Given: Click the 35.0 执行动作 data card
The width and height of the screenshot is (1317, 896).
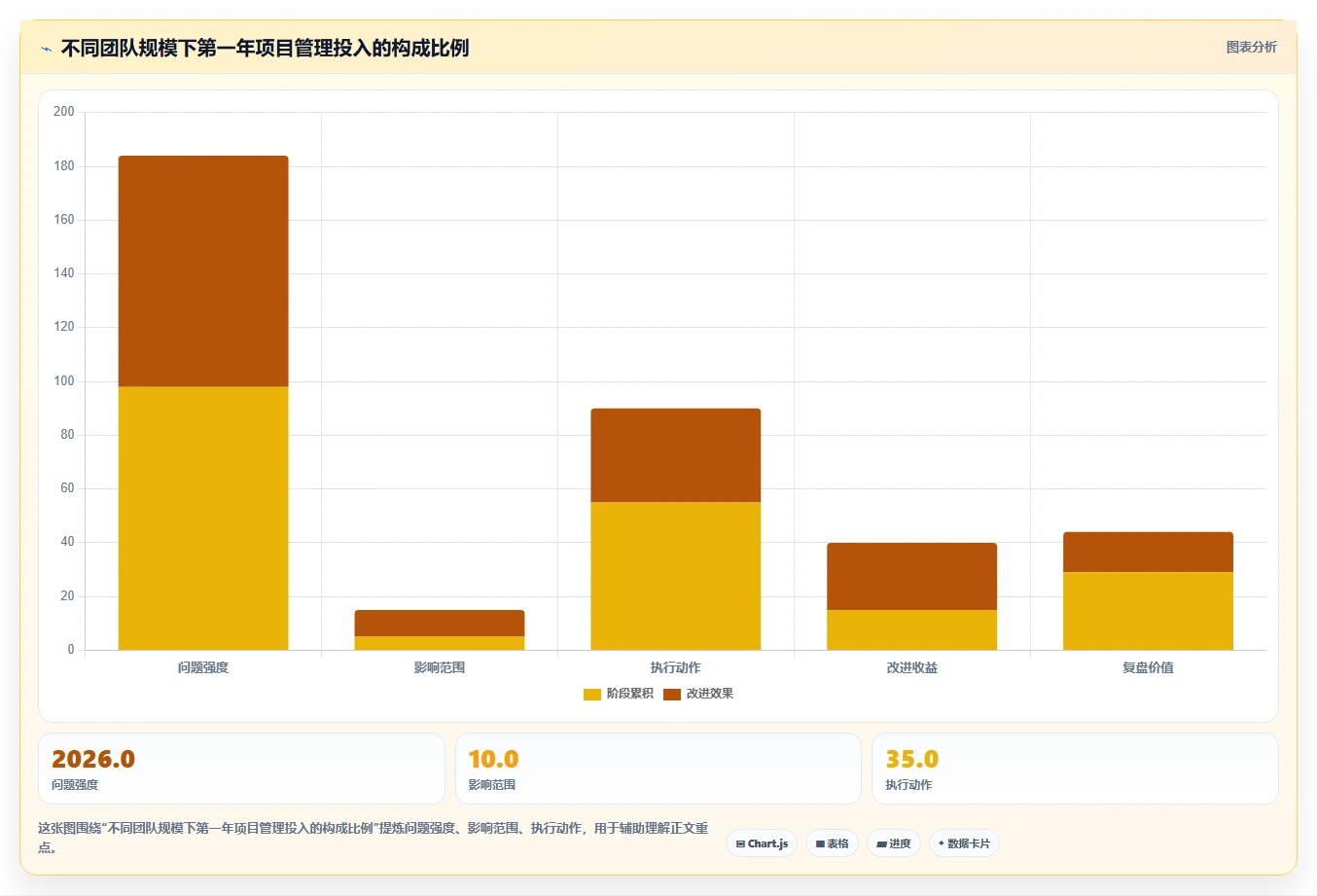Looking at the screenshot, I should click(1075, 769).
